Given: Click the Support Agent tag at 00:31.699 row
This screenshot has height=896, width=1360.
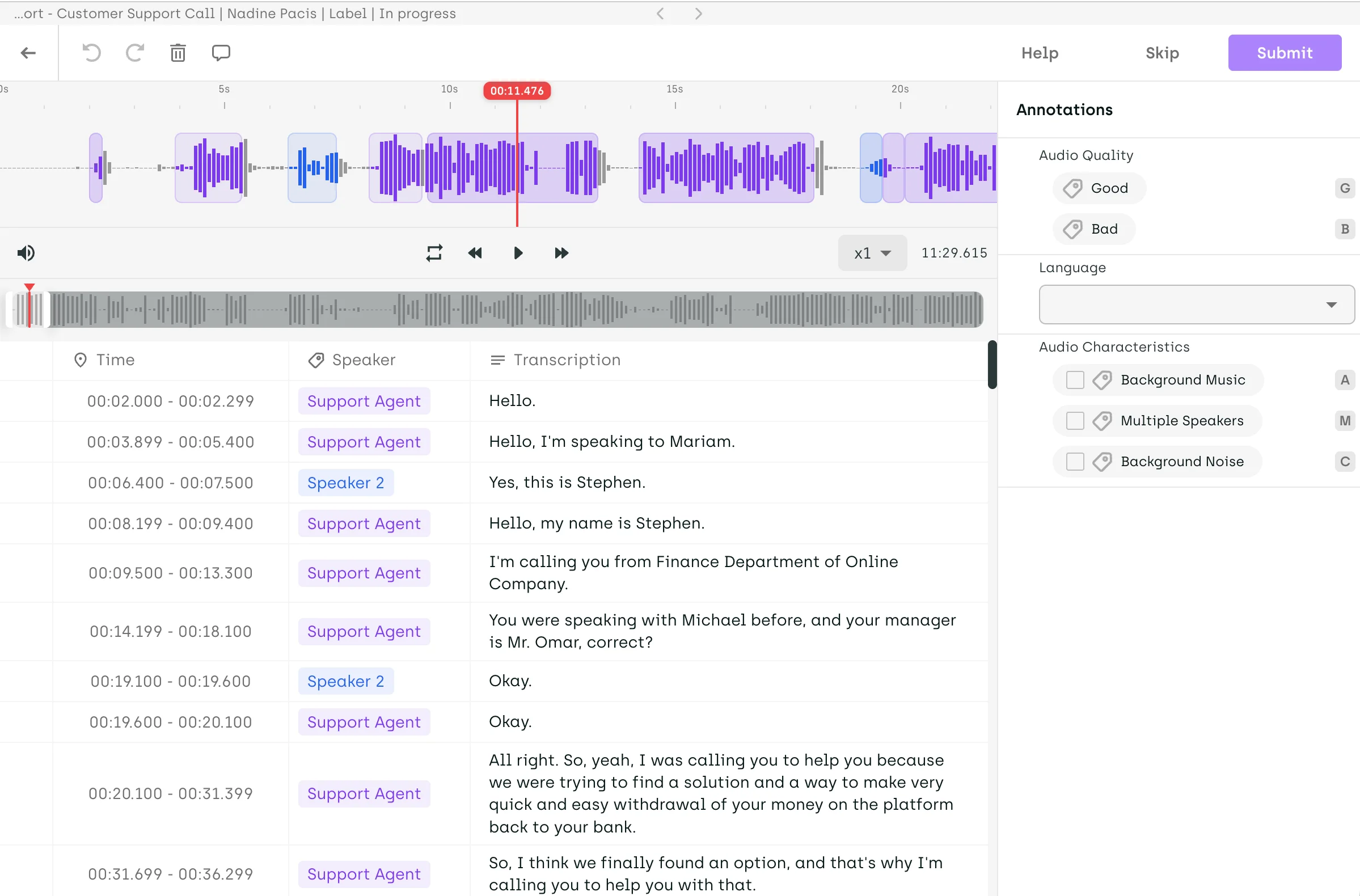Looking at the screenshot, I should tap(364, 874).
